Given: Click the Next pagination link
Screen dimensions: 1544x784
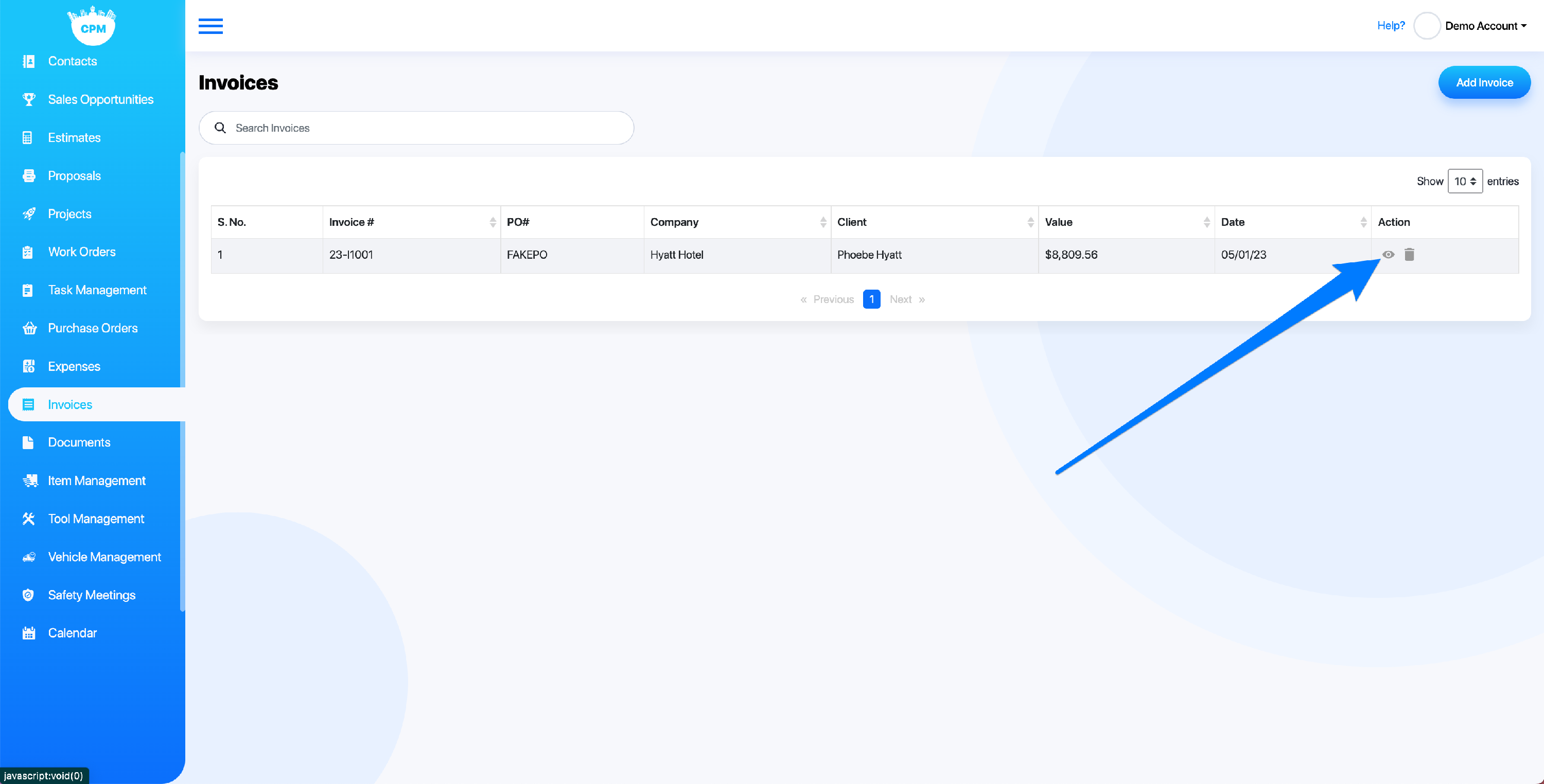Looking at the screenshot, I should click(907, 299).
